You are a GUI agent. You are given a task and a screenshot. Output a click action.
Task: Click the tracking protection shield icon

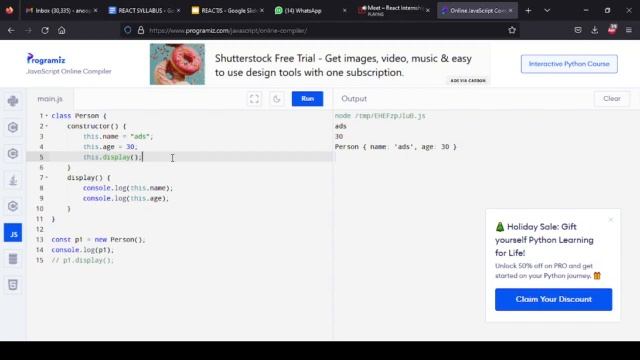[x=128, y=30]
